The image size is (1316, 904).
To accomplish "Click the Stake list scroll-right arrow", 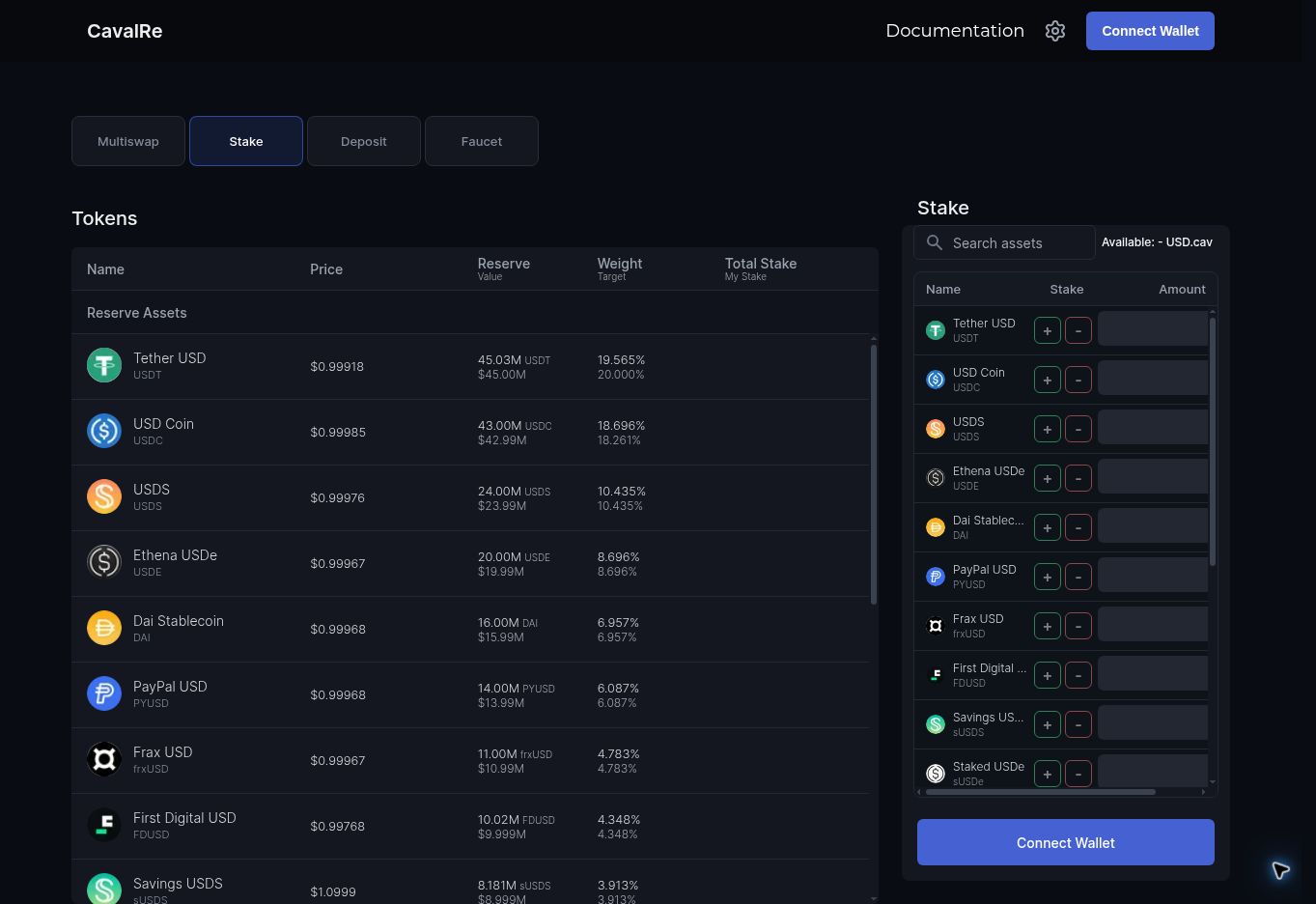I will [x=1203, y=792].
